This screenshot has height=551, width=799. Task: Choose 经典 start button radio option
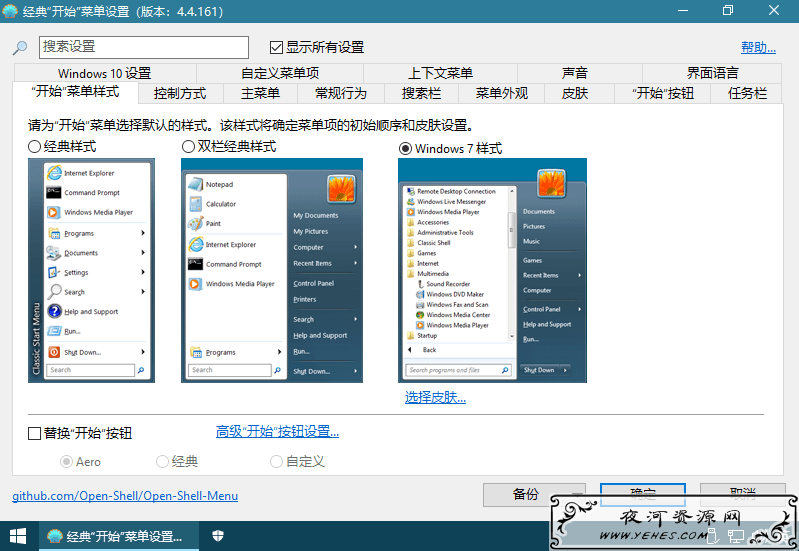[162, 462]
